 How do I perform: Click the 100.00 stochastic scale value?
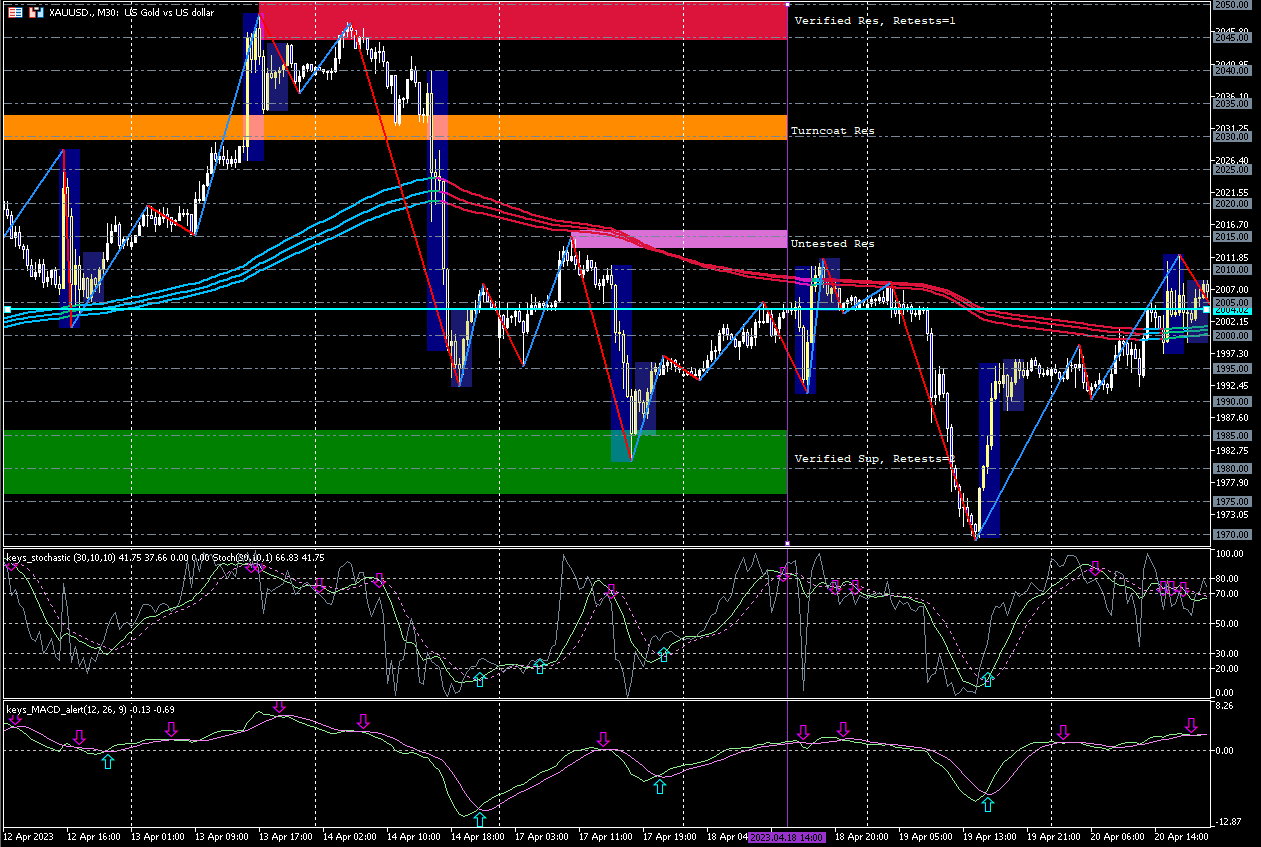[x=1231, y=553]
